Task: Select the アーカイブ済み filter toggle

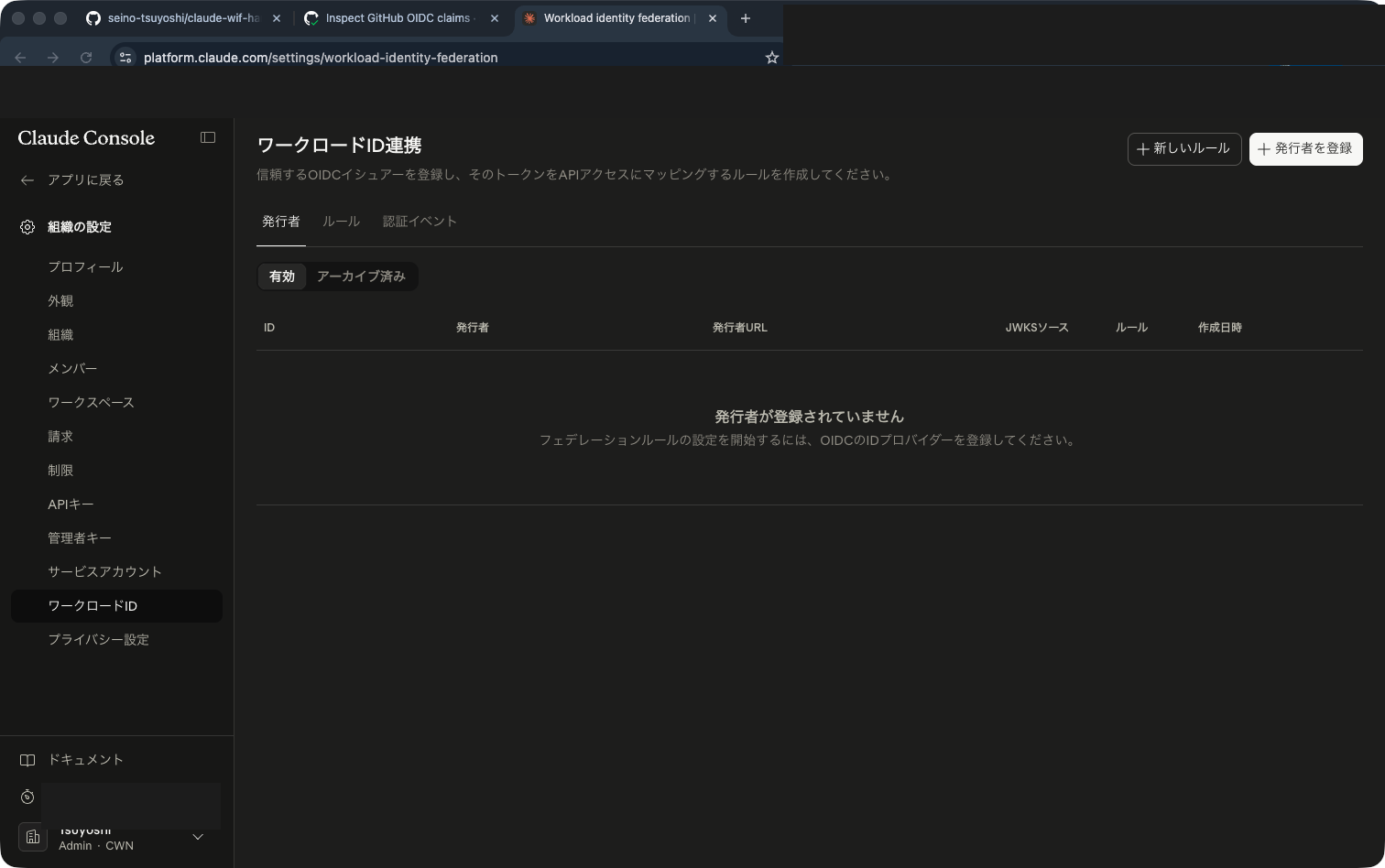Action: [361, 277]
